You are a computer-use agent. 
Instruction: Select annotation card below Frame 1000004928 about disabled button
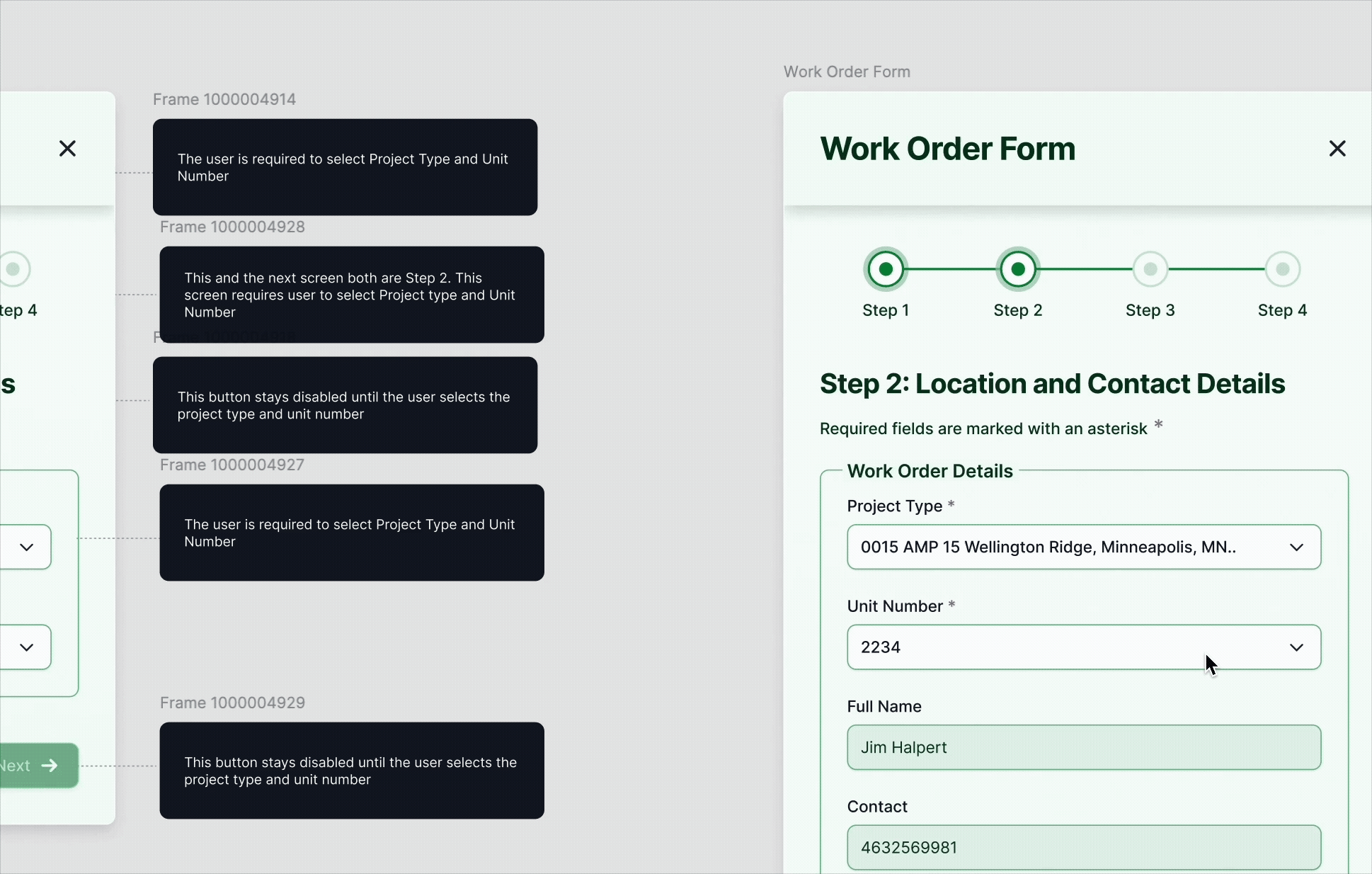point(345,405)
